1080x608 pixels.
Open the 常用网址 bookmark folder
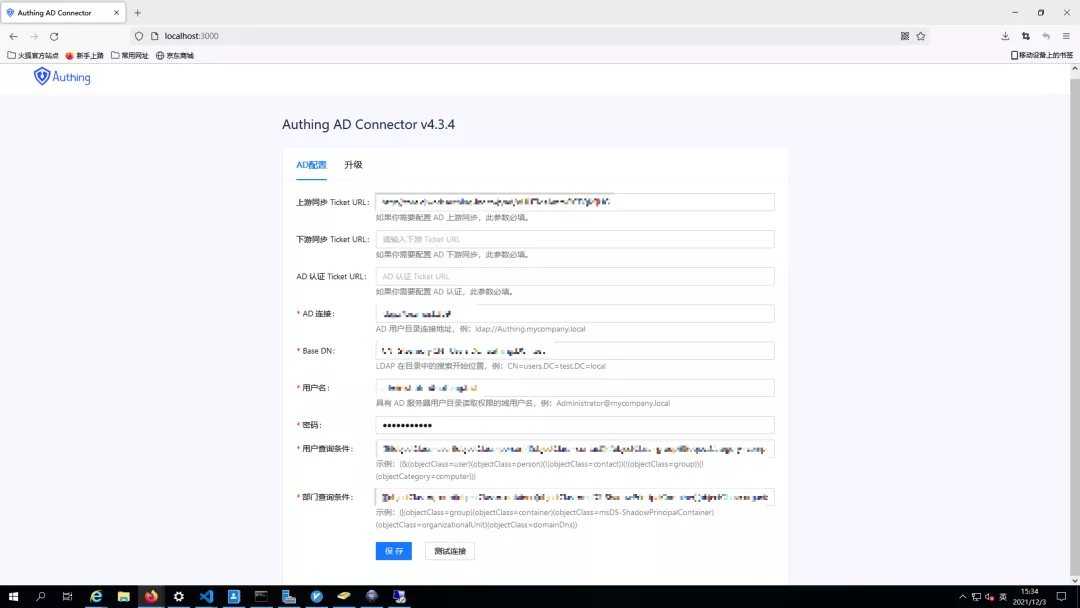[x=129, y=55]
